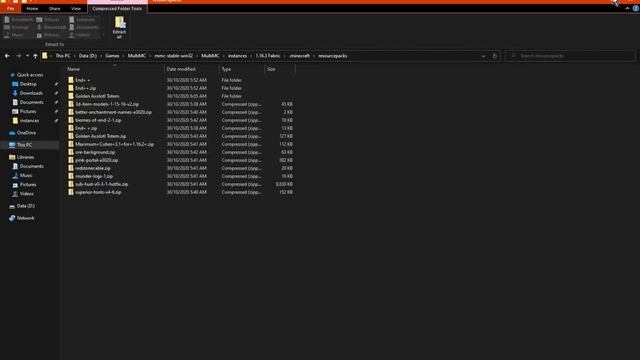Image resolution: width=640 pixels, height=360 pixels.
Task: Navigate to 1.16.3 Fabric breadcrumb
Action: 268,56
